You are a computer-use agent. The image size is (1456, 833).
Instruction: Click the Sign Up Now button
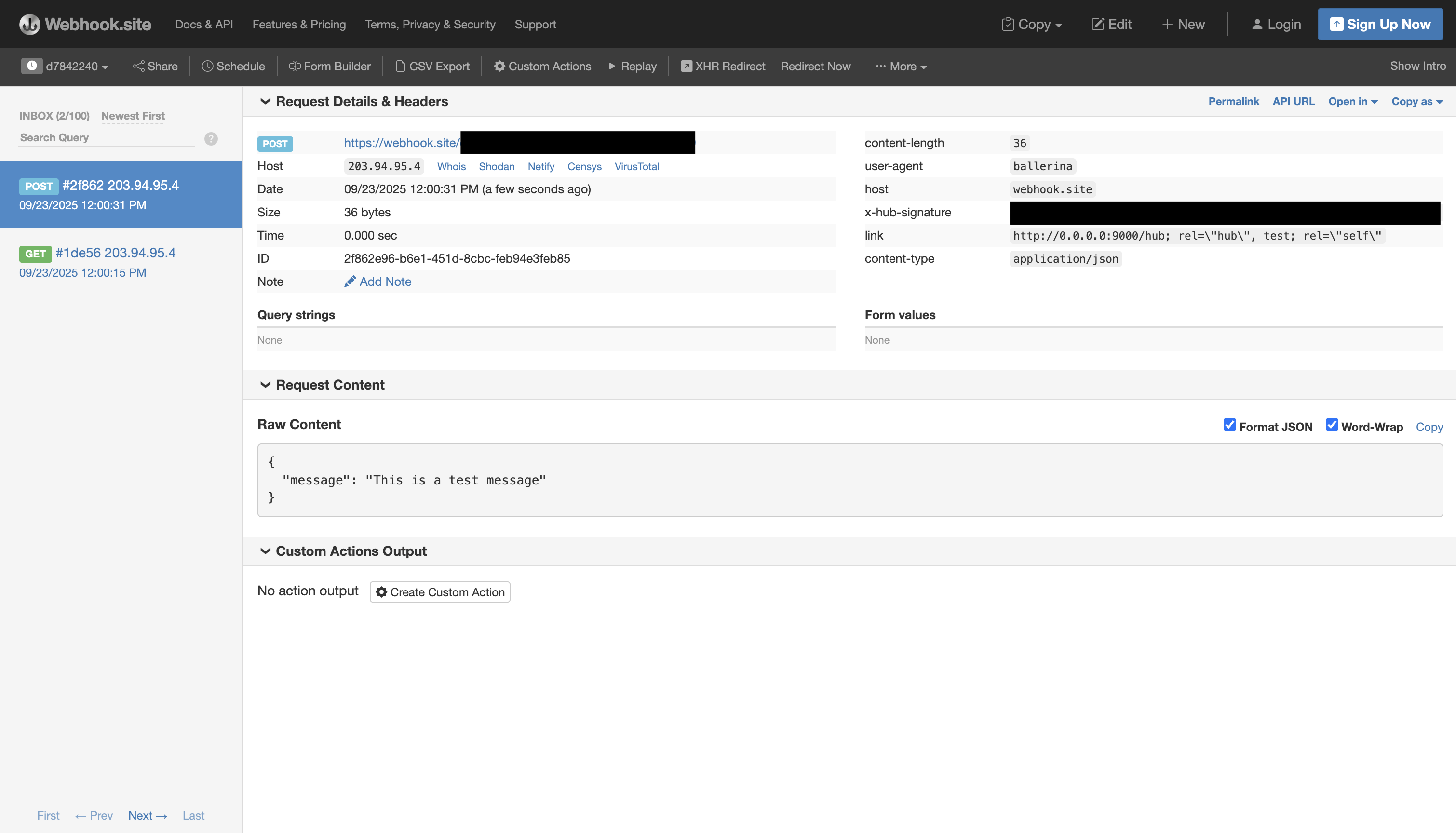click(1379, 24)
